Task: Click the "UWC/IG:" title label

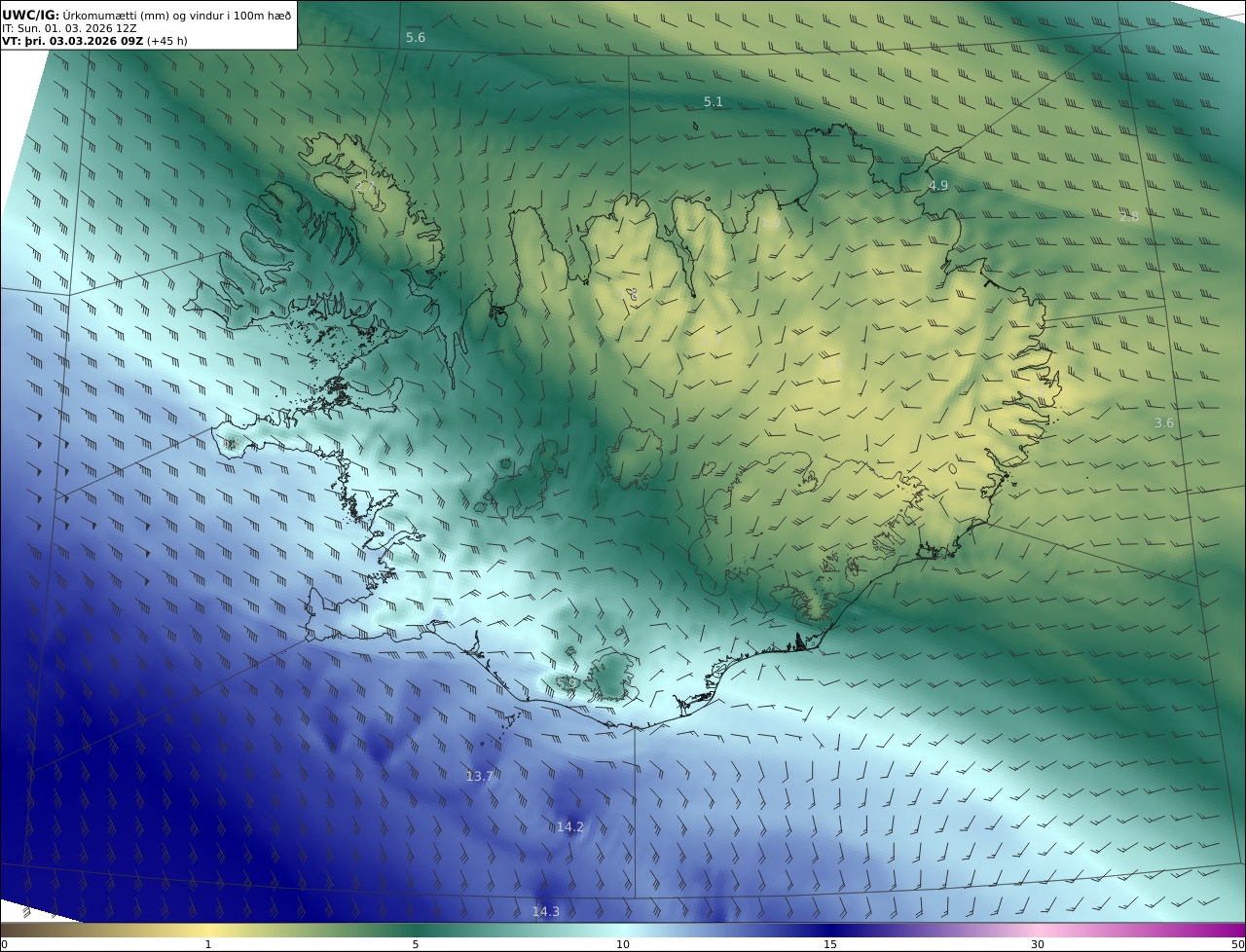Action: (x=31, y=15)
